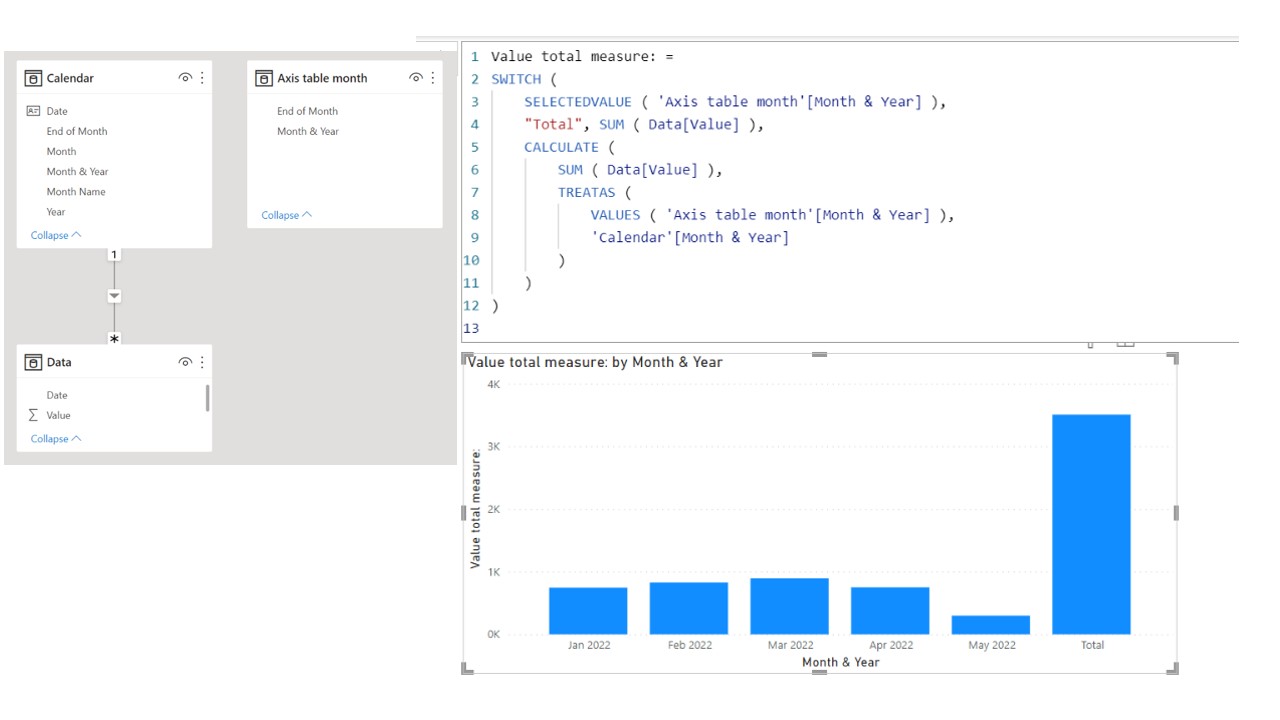Toggle visibility of the Data table
Screen dimensions: 1280x720
point(185,362)
